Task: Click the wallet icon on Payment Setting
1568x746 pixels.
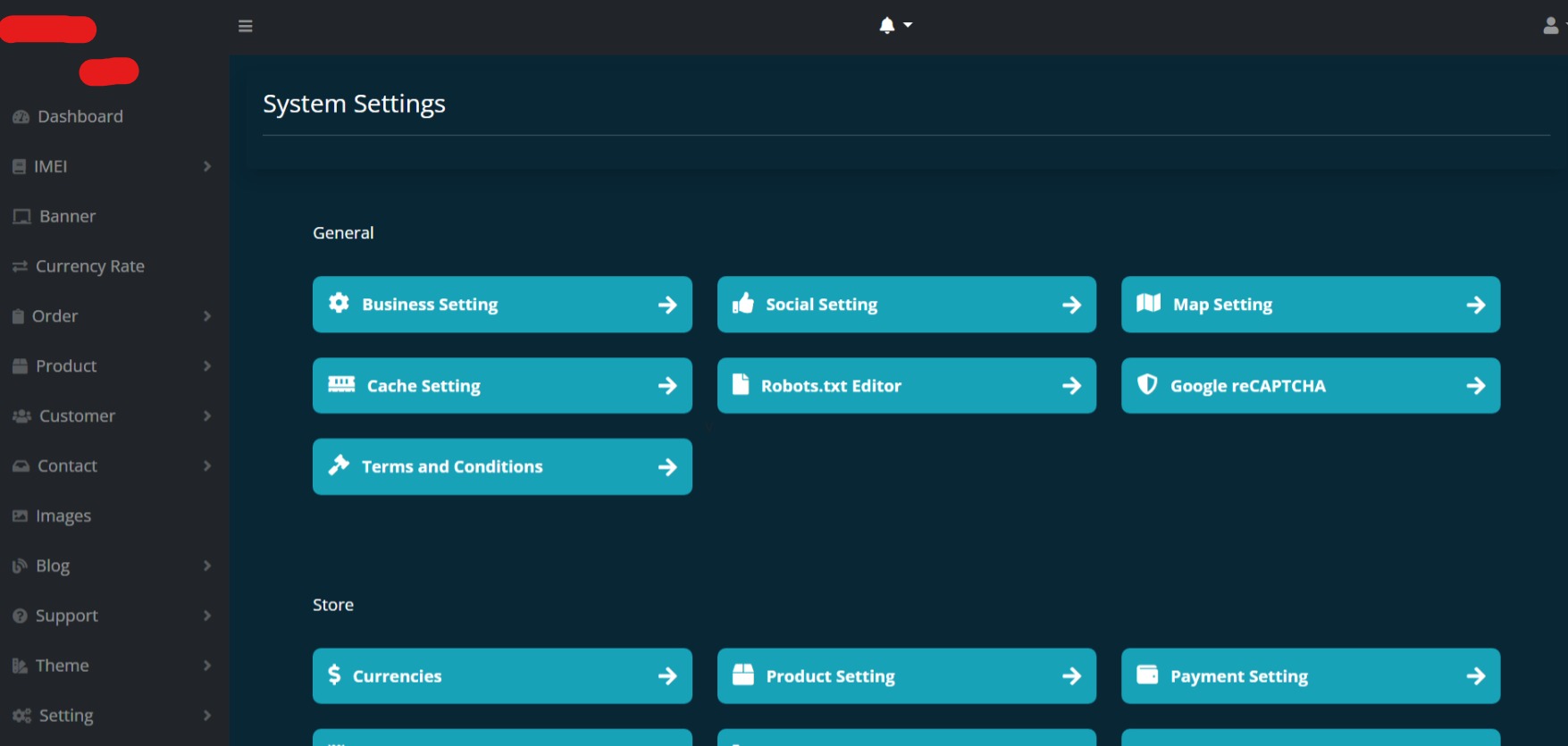Action: [1147, 675]
